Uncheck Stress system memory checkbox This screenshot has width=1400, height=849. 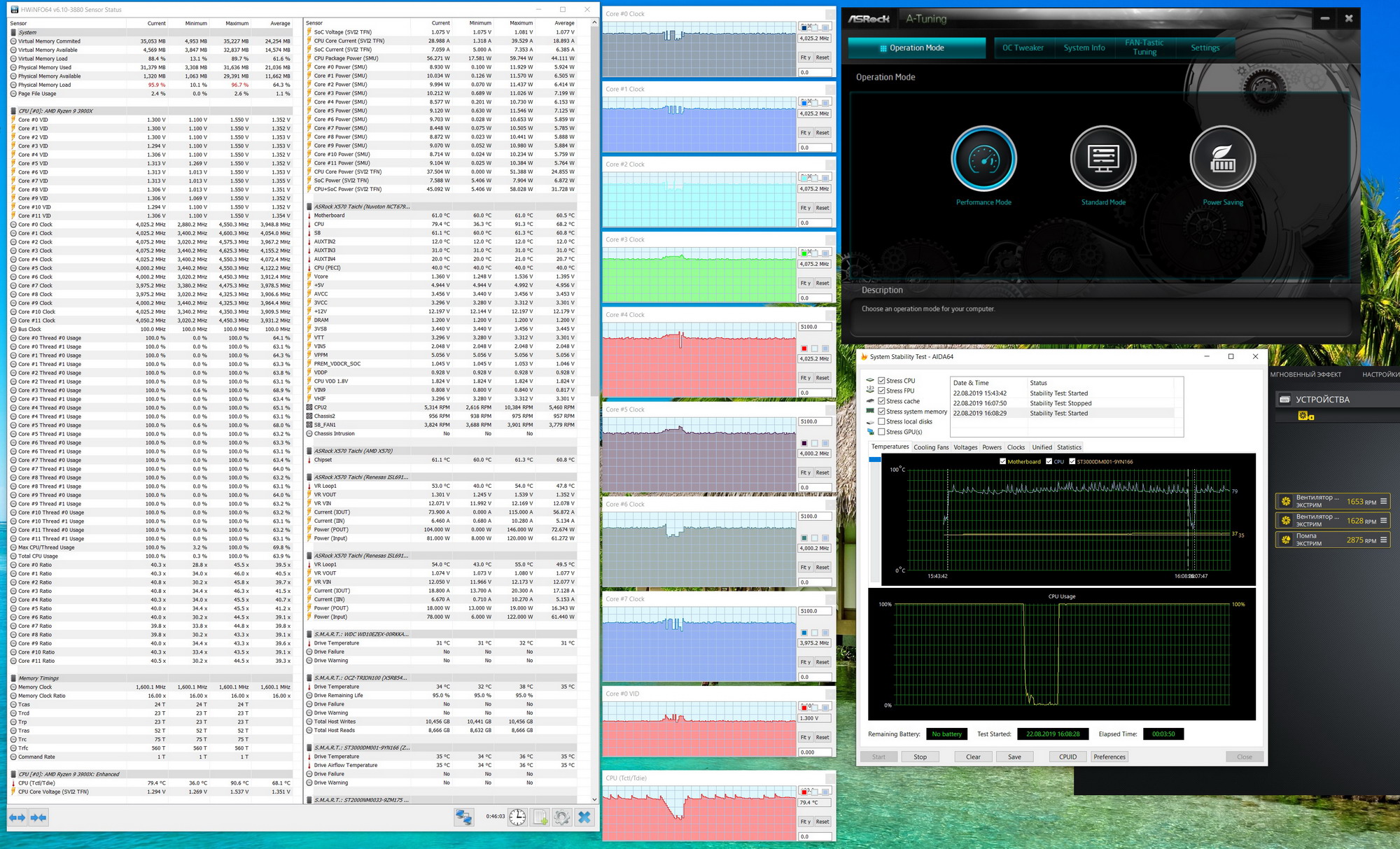pyautogui.click(x=881, y=412)
